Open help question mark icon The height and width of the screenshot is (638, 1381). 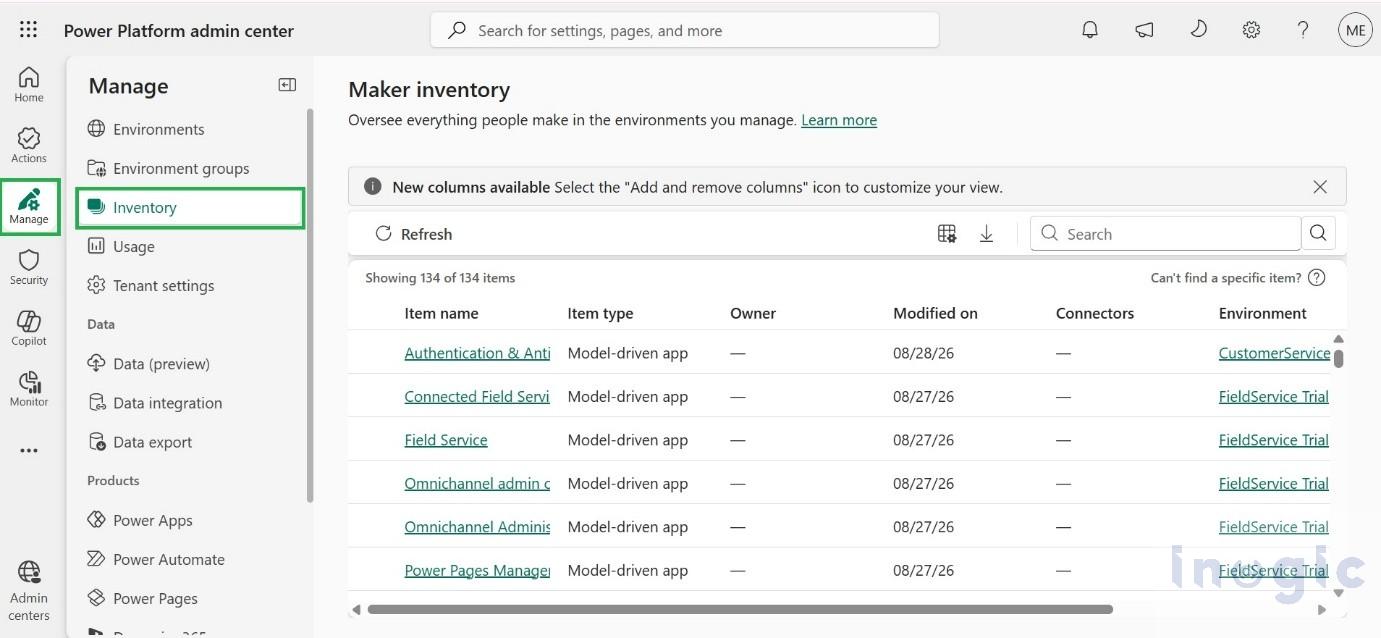pyautogui.click(x=1303, y=30)
